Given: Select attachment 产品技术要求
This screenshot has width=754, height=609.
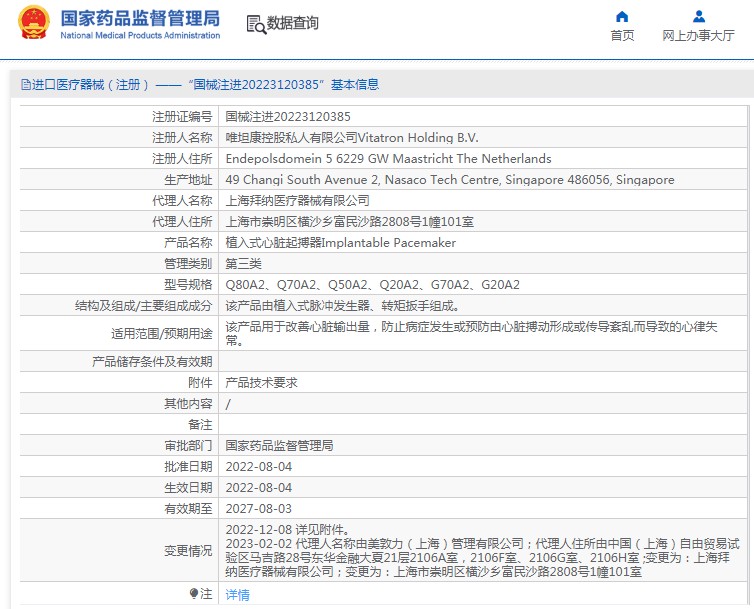Looking at the screenshot, I should [x=262, y=383].
